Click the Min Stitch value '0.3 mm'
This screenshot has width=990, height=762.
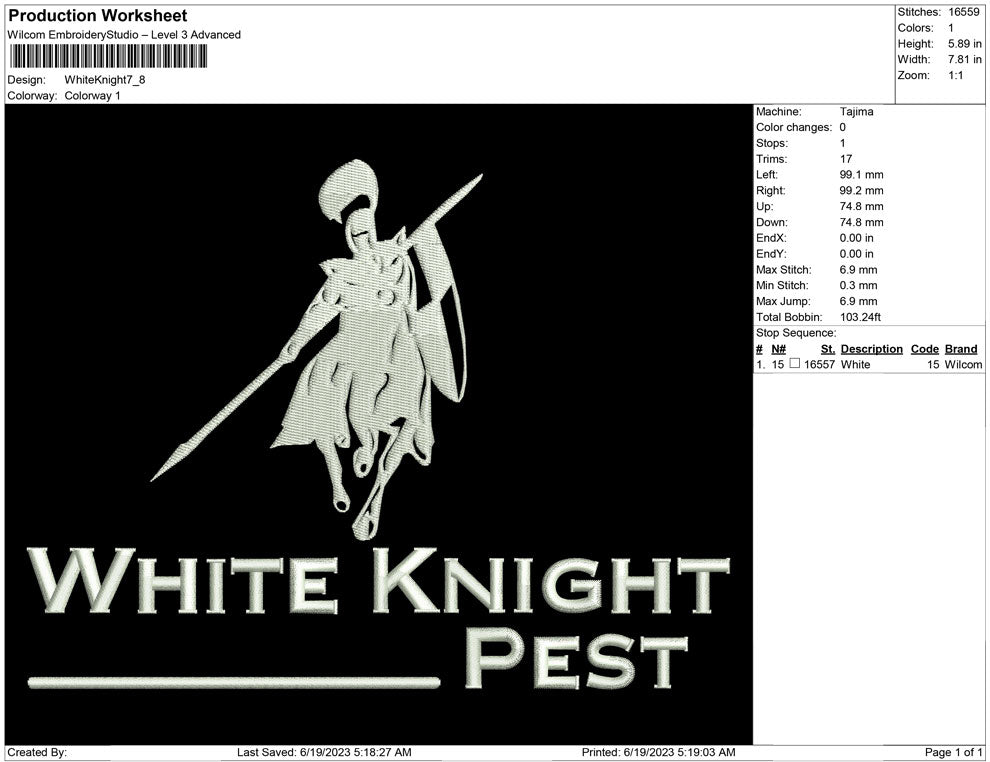858,285
